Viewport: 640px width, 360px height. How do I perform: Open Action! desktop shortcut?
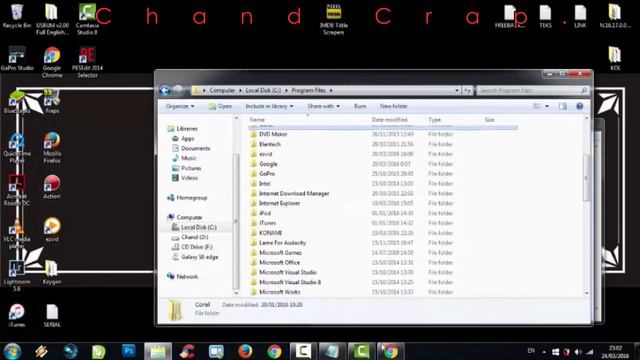(52, 187)
